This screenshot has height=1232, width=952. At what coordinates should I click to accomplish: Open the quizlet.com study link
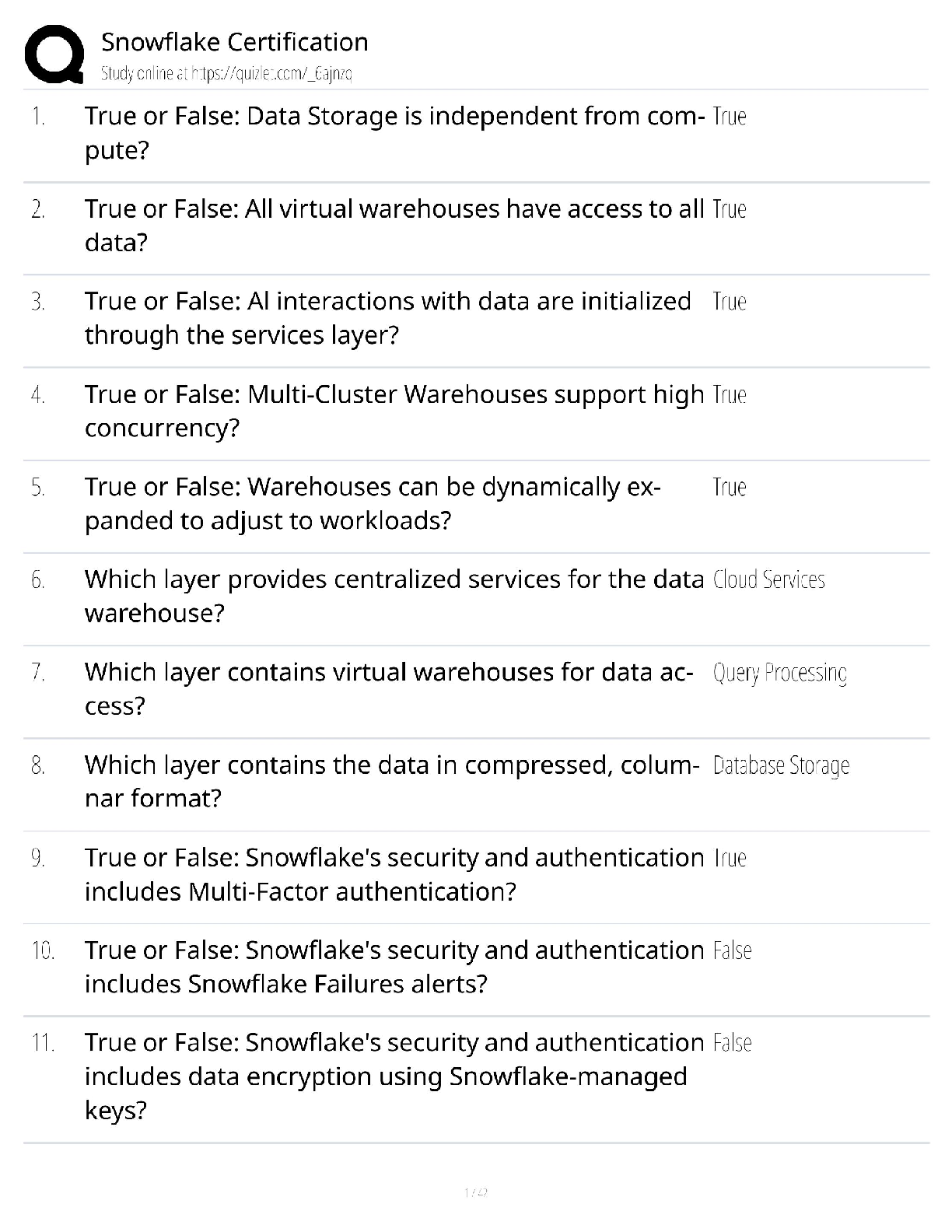[x=226, y=75]
